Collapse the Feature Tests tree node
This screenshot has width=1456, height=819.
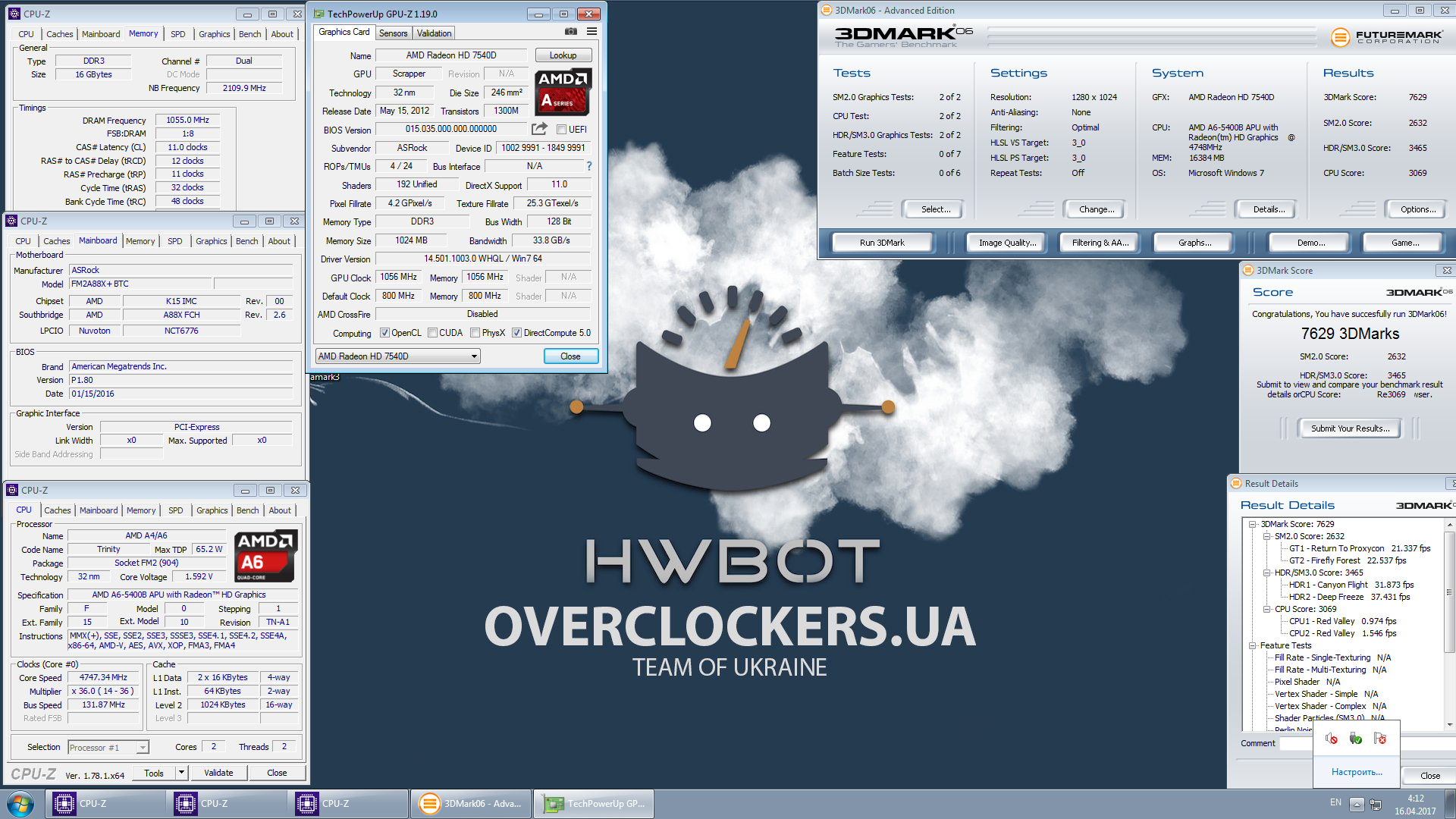[x=1253, y=645]
